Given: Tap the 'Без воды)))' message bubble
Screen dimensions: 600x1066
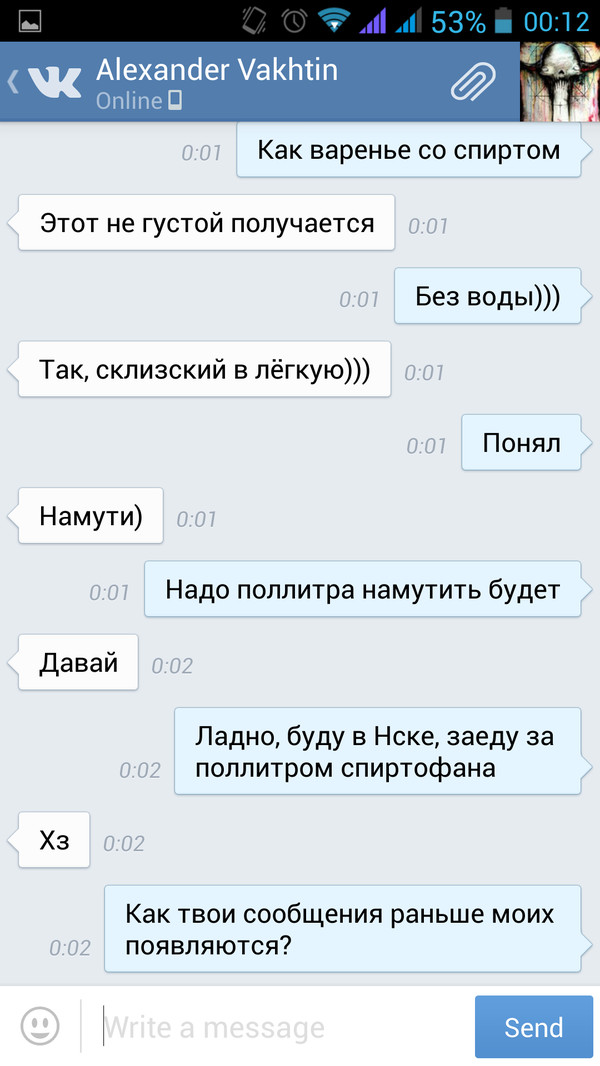Looking at the screenshot, I should pyautogui.click(x=489, y=296).
